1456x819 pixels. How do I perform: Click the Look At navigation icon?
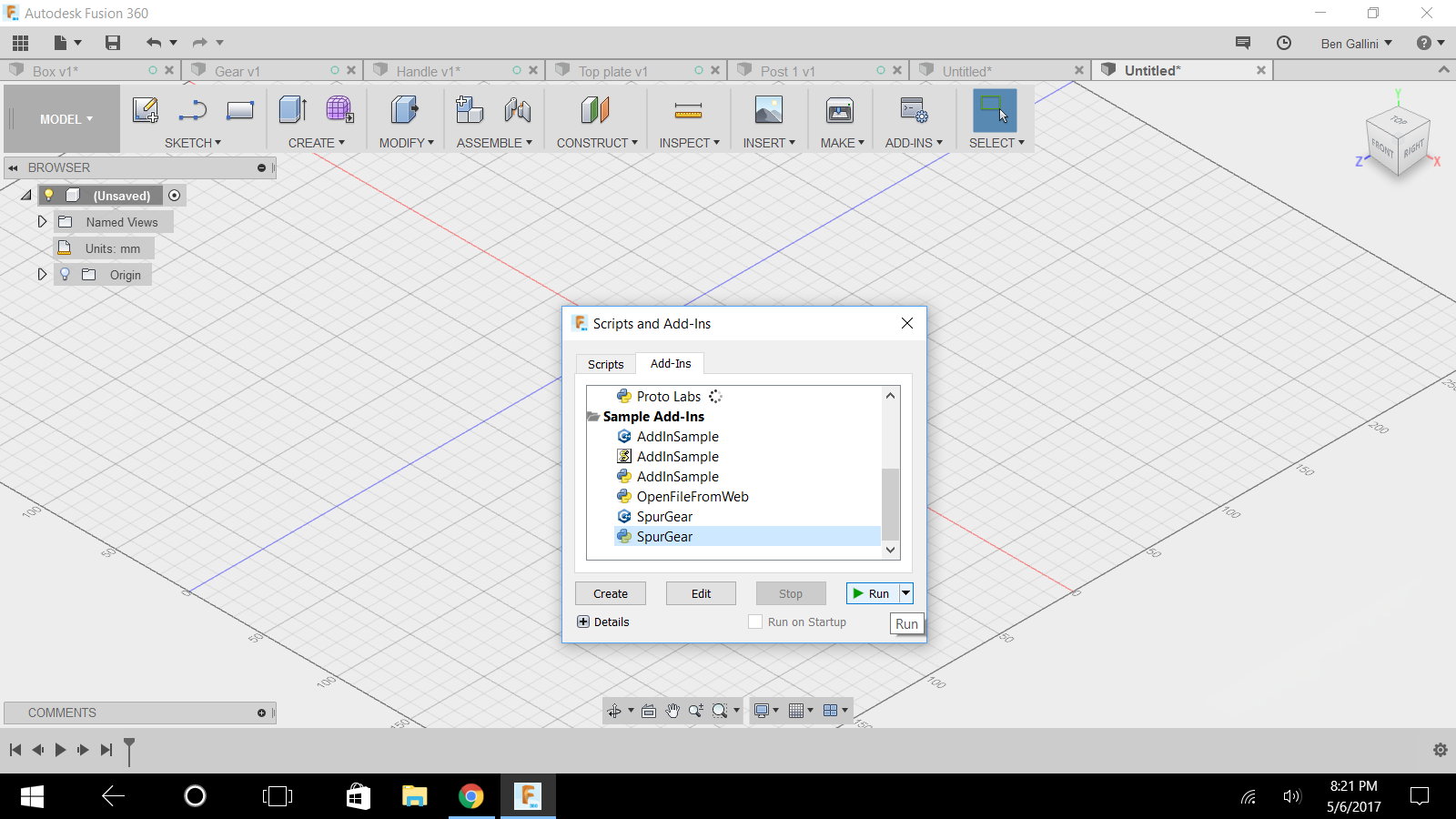pos(649,711)
